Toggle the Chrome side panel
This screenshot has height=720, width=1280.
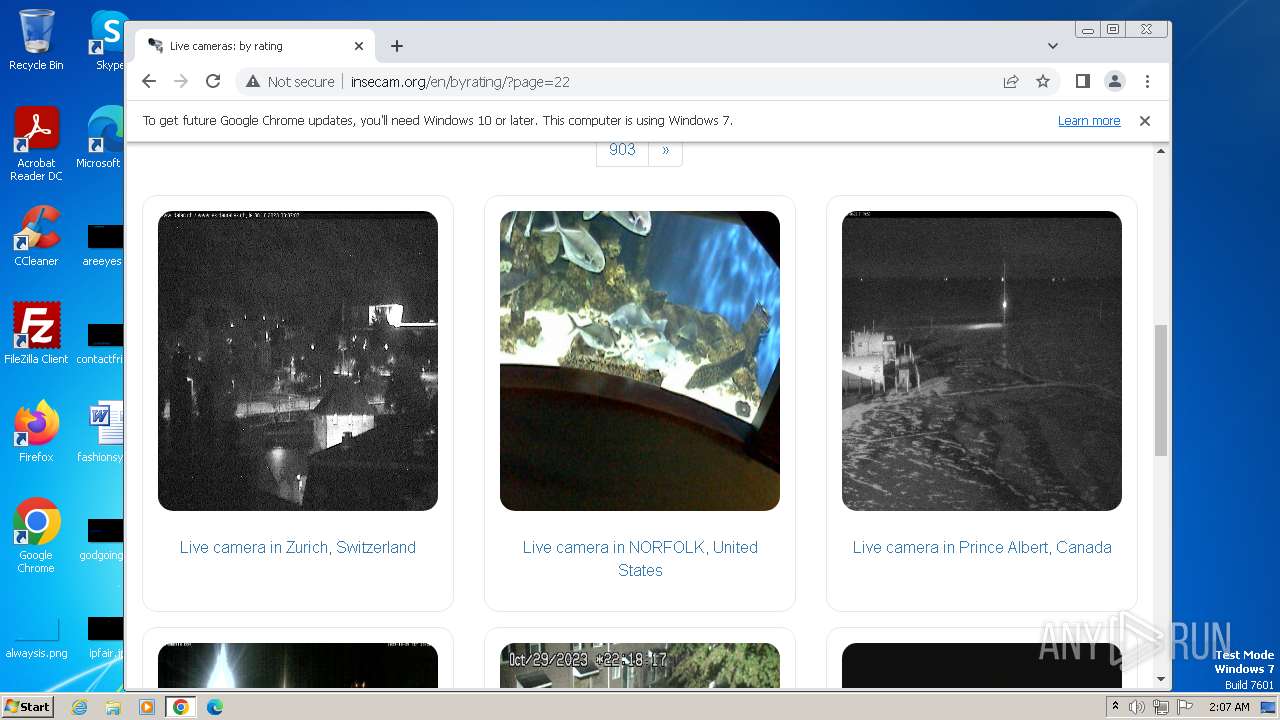1083,82
